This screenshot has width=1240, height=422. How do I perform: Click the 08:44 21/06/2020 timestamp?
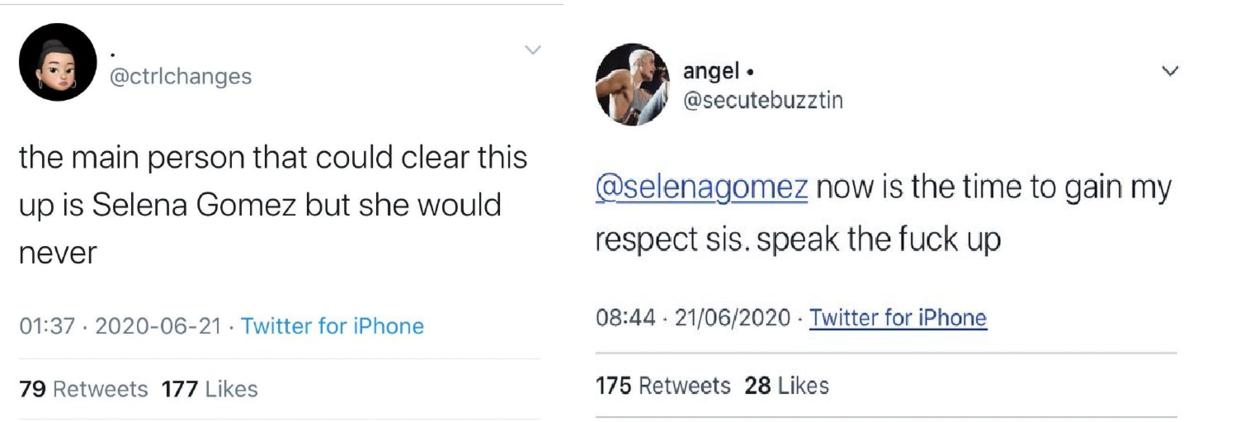click(x=694, y=319)
